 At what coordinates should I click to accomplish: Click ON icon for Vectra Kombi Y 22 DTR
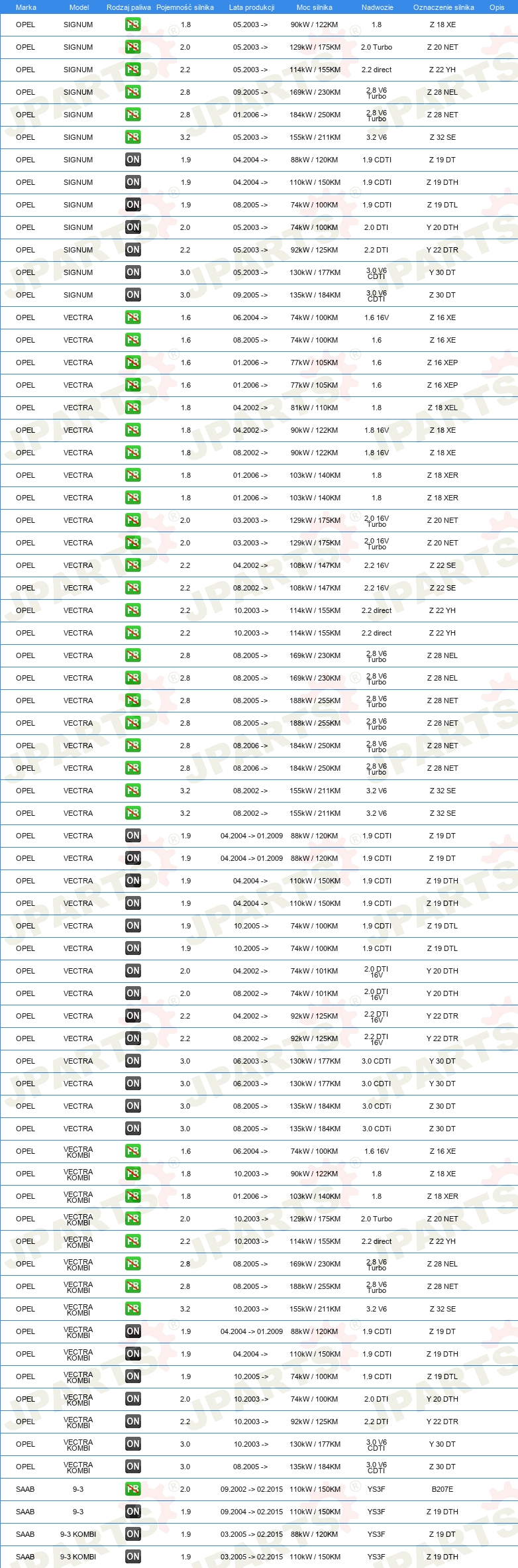click(x=132, y=1422)
